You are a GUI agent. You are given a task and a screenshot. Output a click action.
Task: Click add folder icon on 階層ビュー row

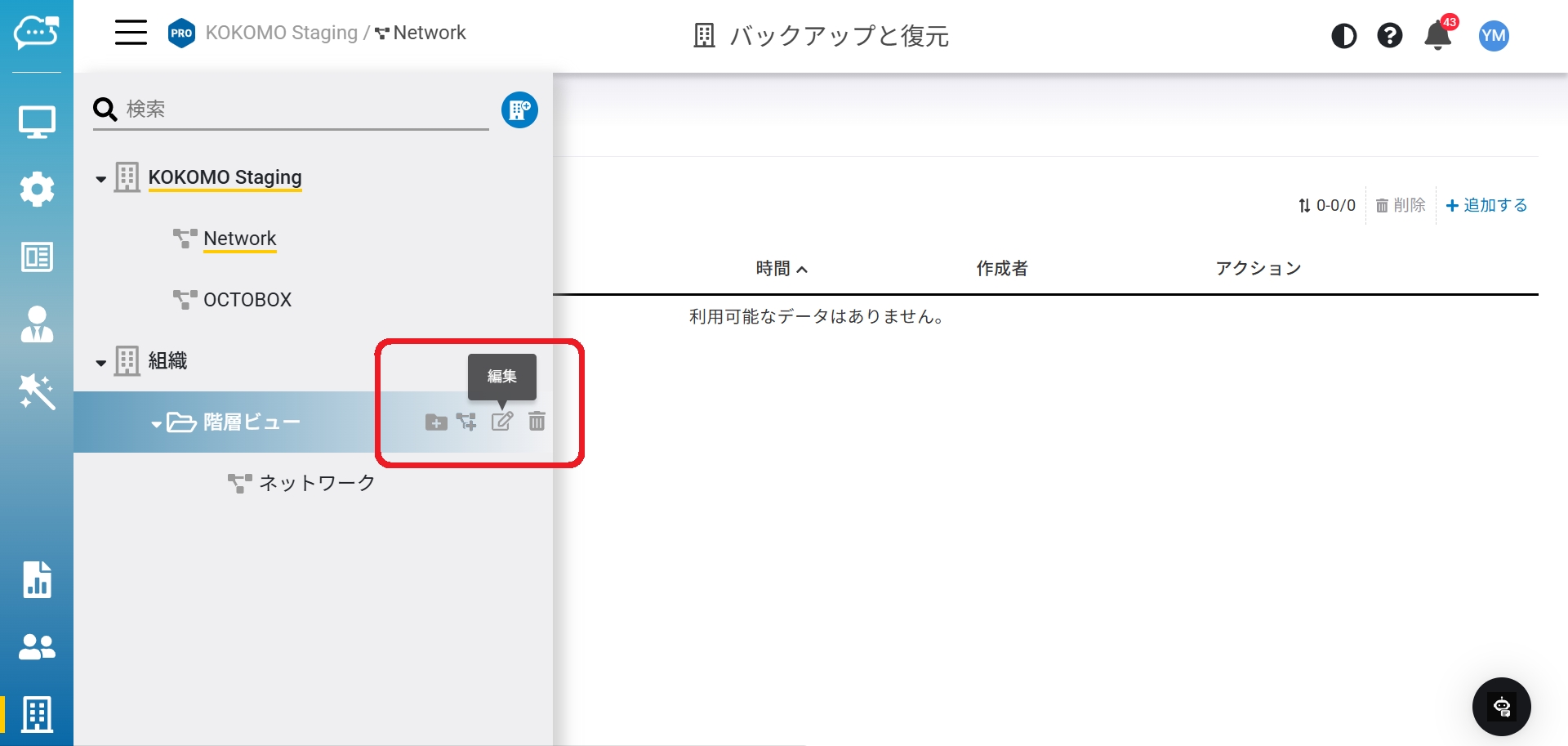click(436, 422)
